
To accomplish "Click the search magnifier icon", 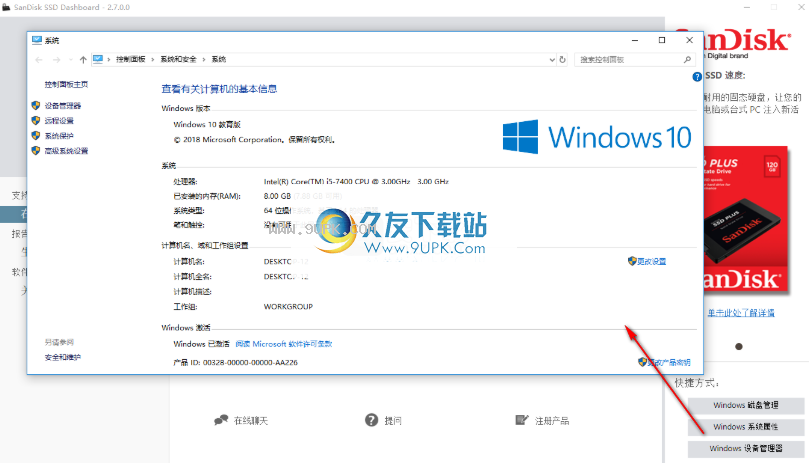I will 687,60.
